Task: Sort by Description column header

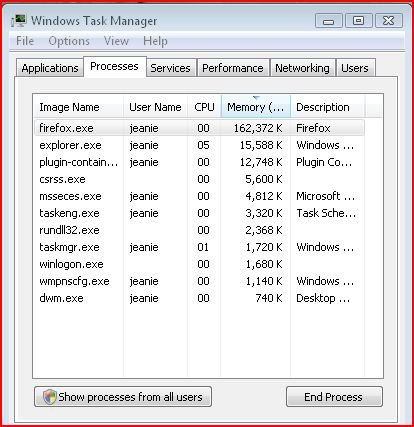Action: click(328, 107)
